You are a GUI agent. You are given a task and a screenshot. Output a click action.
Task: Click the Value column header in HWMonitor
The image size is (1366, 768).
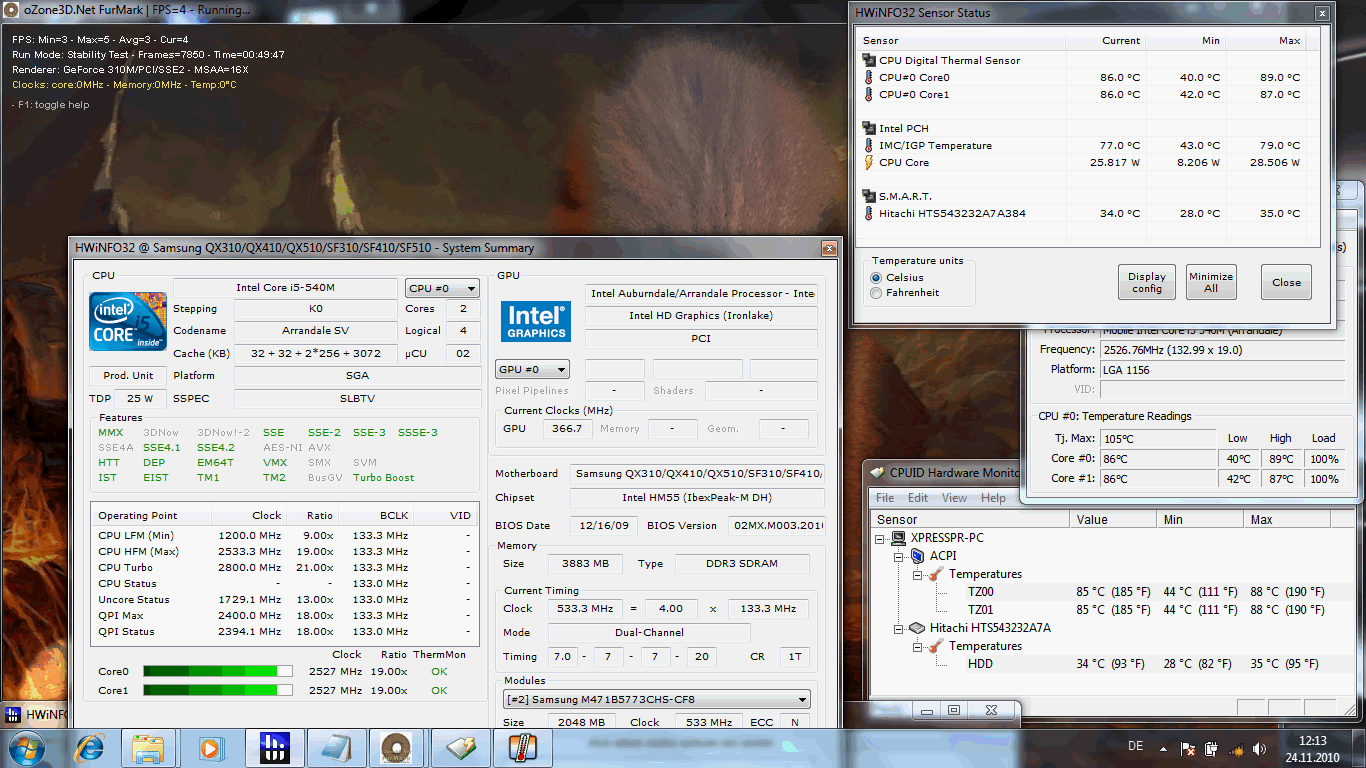1113,520
